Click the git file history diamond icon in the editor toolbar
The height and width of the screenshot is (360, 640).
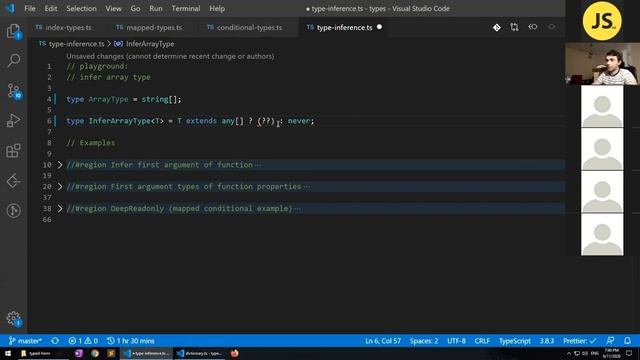pos(496,27)
